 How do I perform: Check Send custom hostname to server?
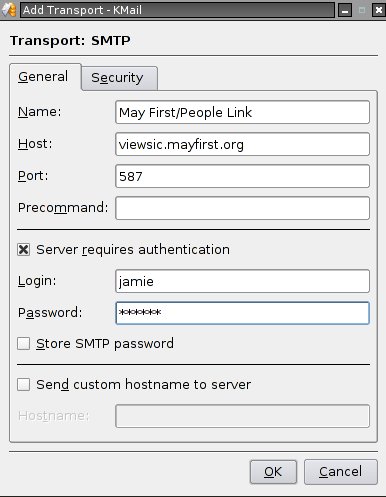coord(23,384)
